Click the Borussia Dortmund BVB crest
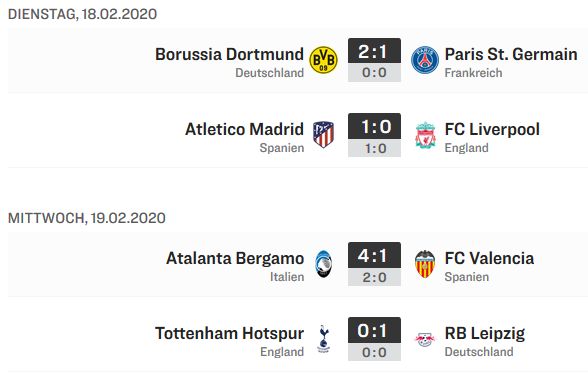 coord(323,60)
